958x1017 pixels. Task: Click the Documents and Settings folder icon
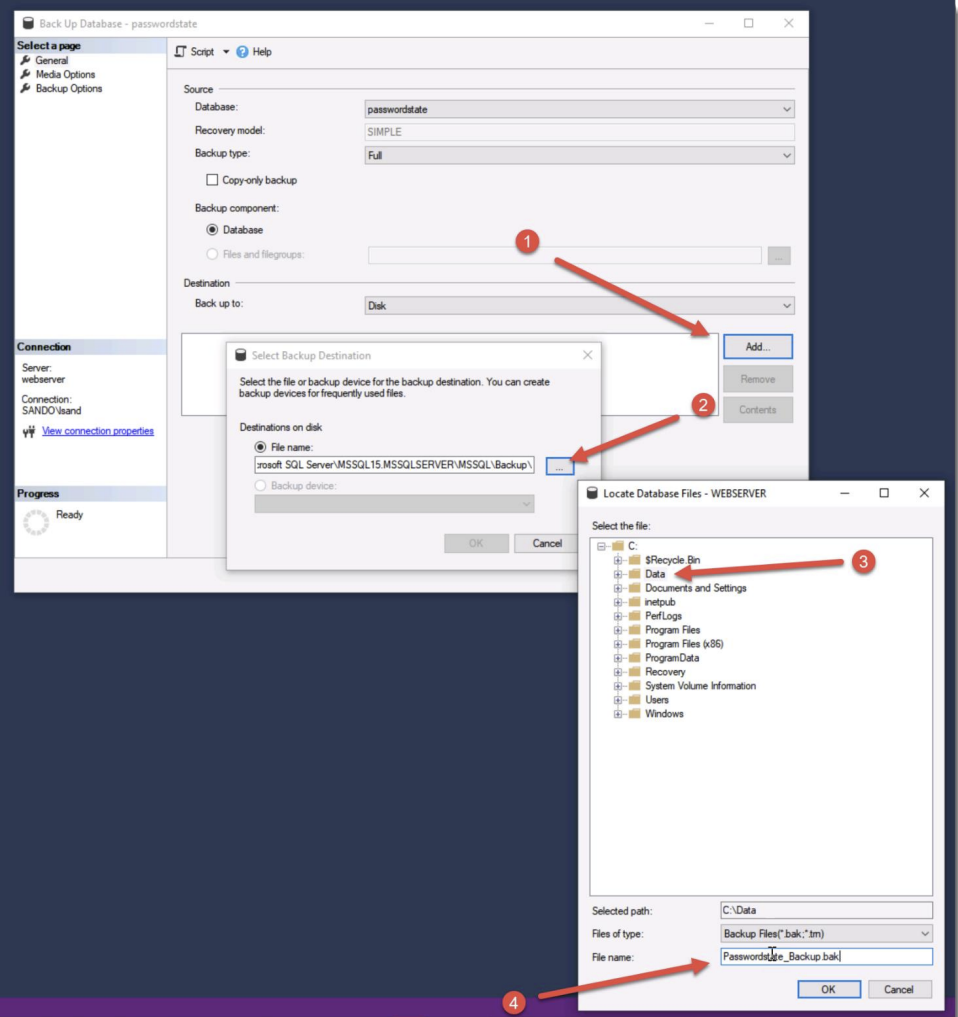pyautogui.click(x=634, y=588)
